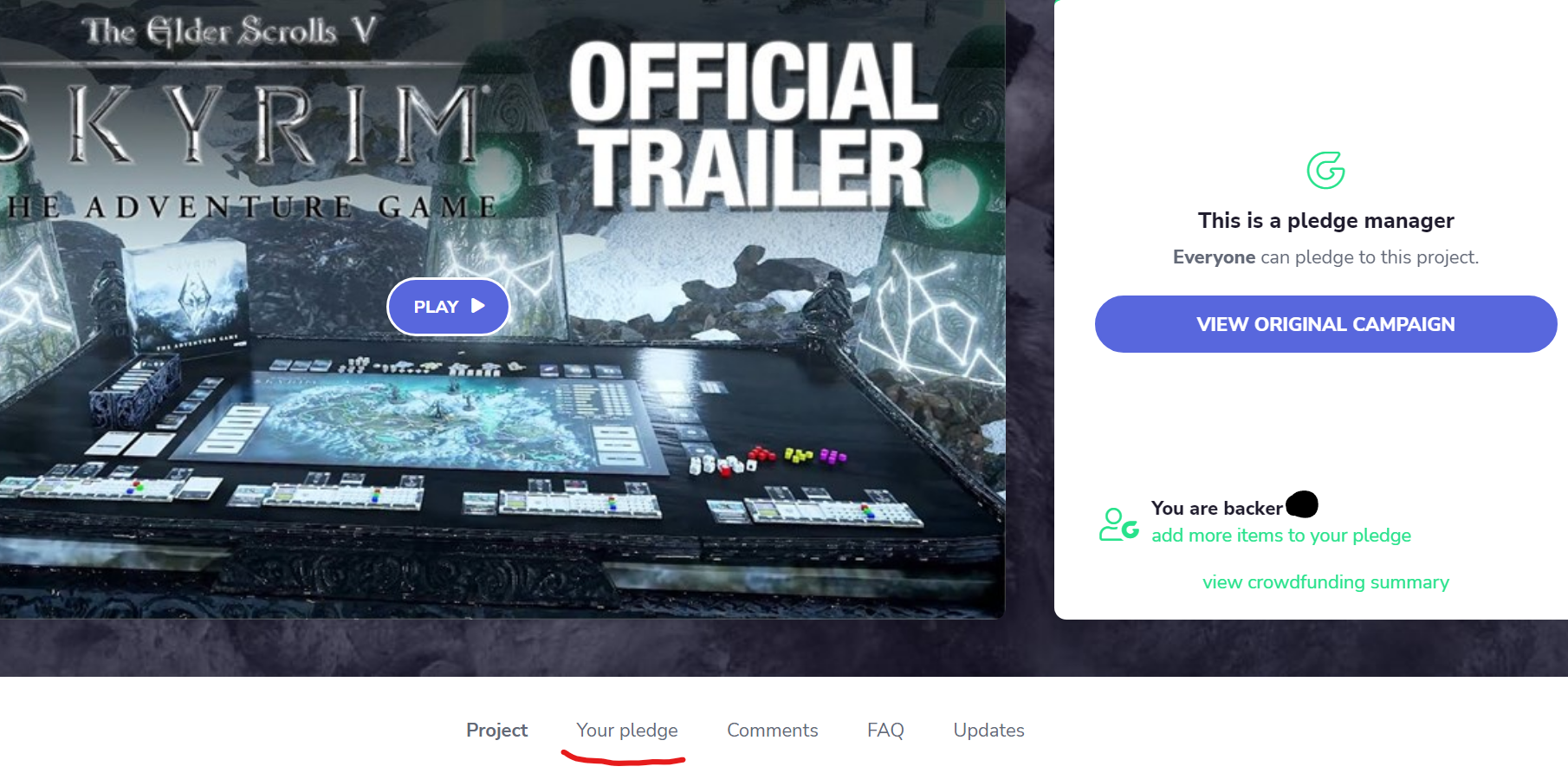Switch to the Project tab
Viewport: 1568px width, 773px height.
496,731
